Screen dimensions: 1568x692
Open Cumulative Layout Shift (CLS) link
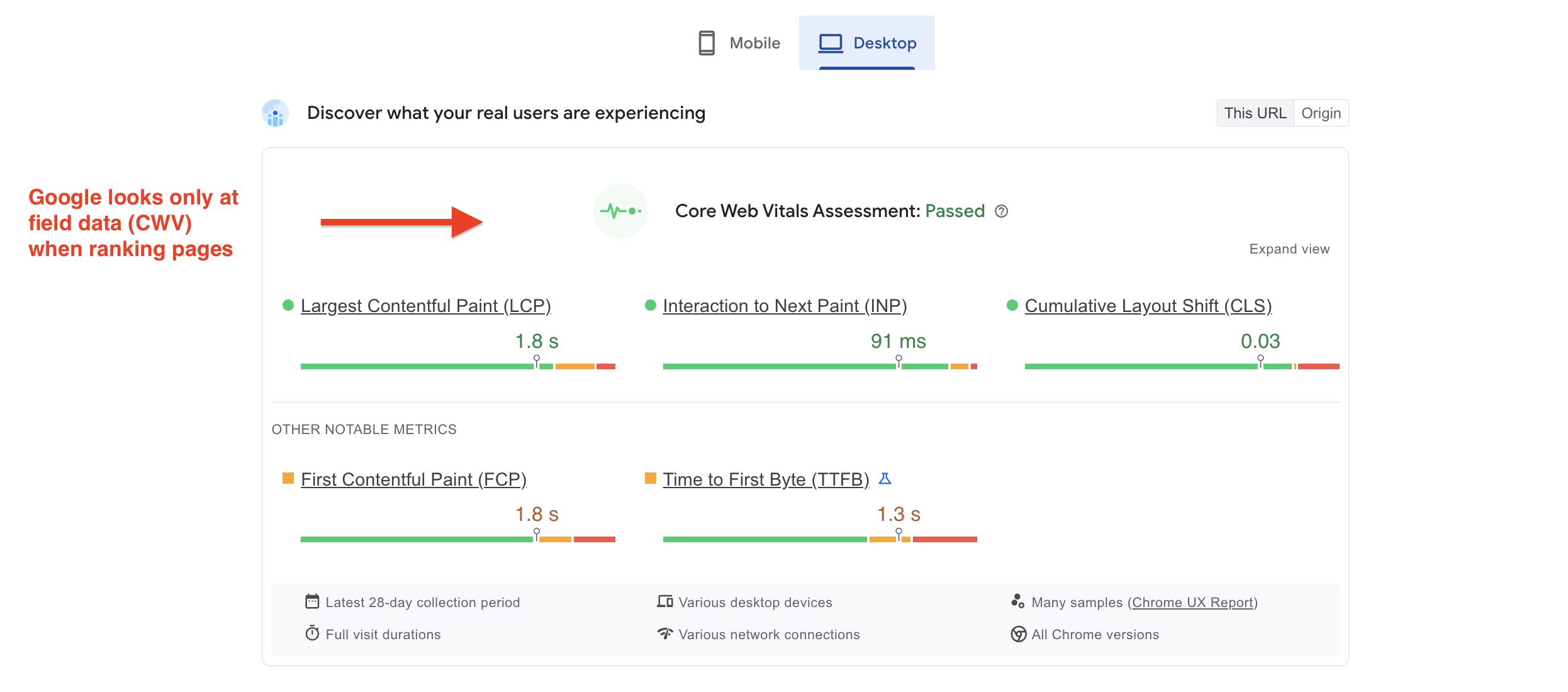1148,306
